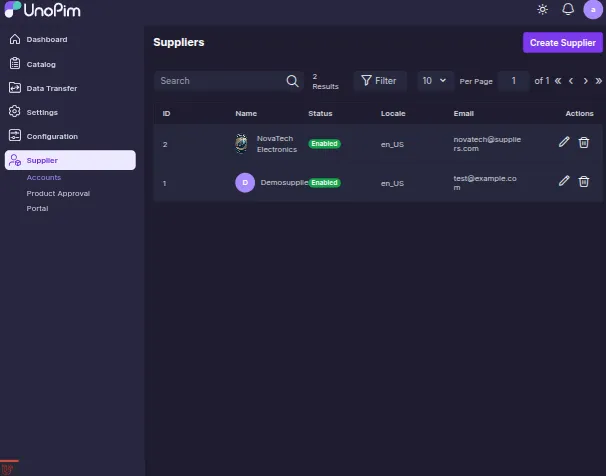The image size is (606, 476).
Task: Open Accounts submenu link
Action: (x=44, y=177)
